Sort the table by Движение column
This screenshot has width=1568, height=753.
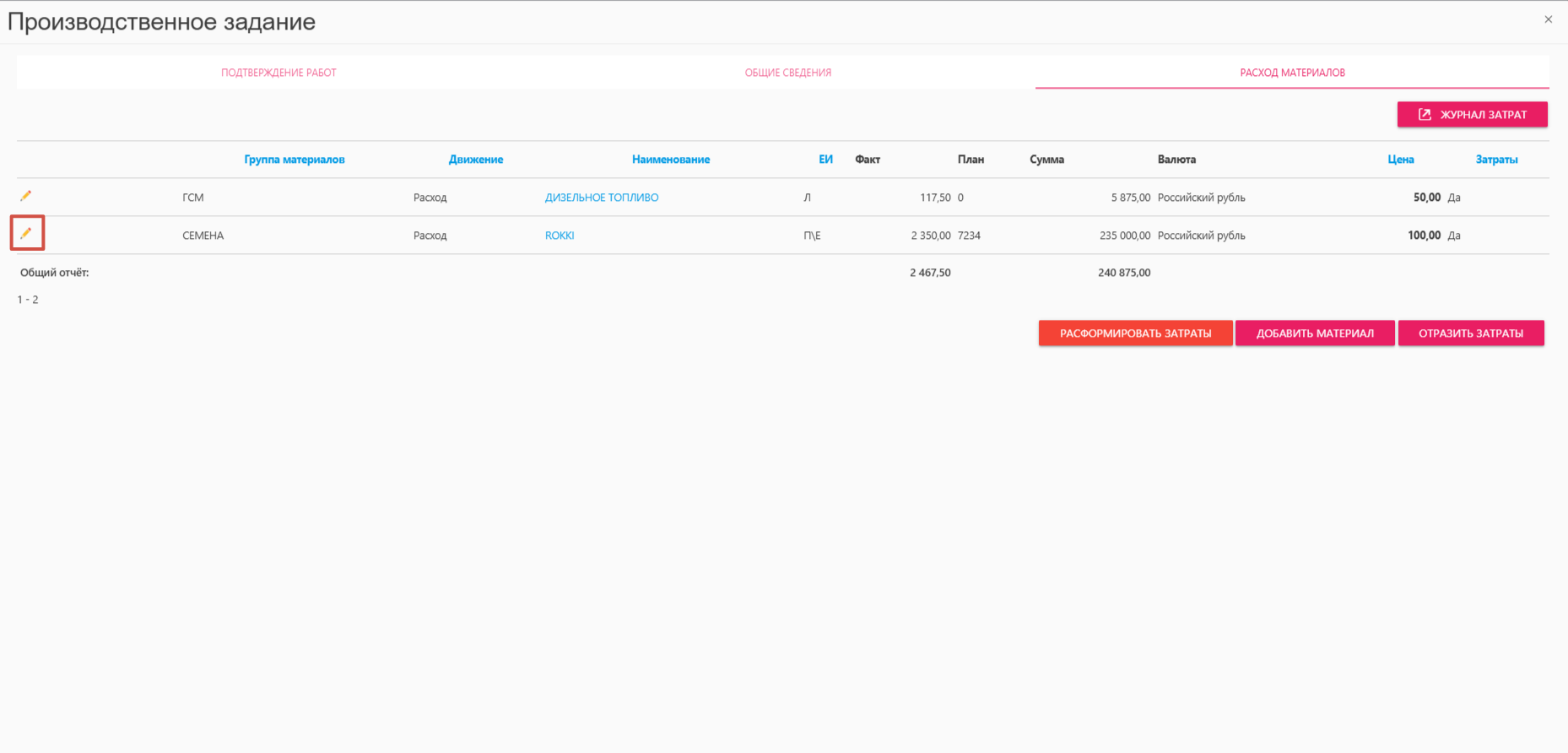click(475, 160)
